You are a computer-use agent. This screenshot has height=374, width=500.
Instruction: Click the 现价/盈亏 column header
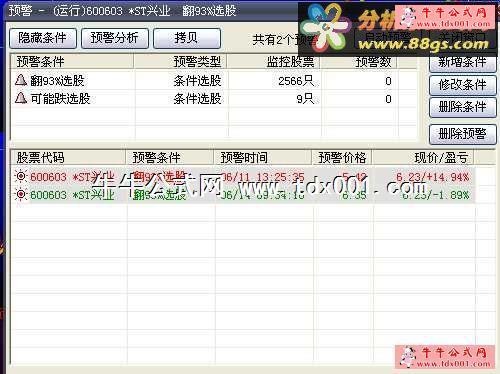(423, 157)
